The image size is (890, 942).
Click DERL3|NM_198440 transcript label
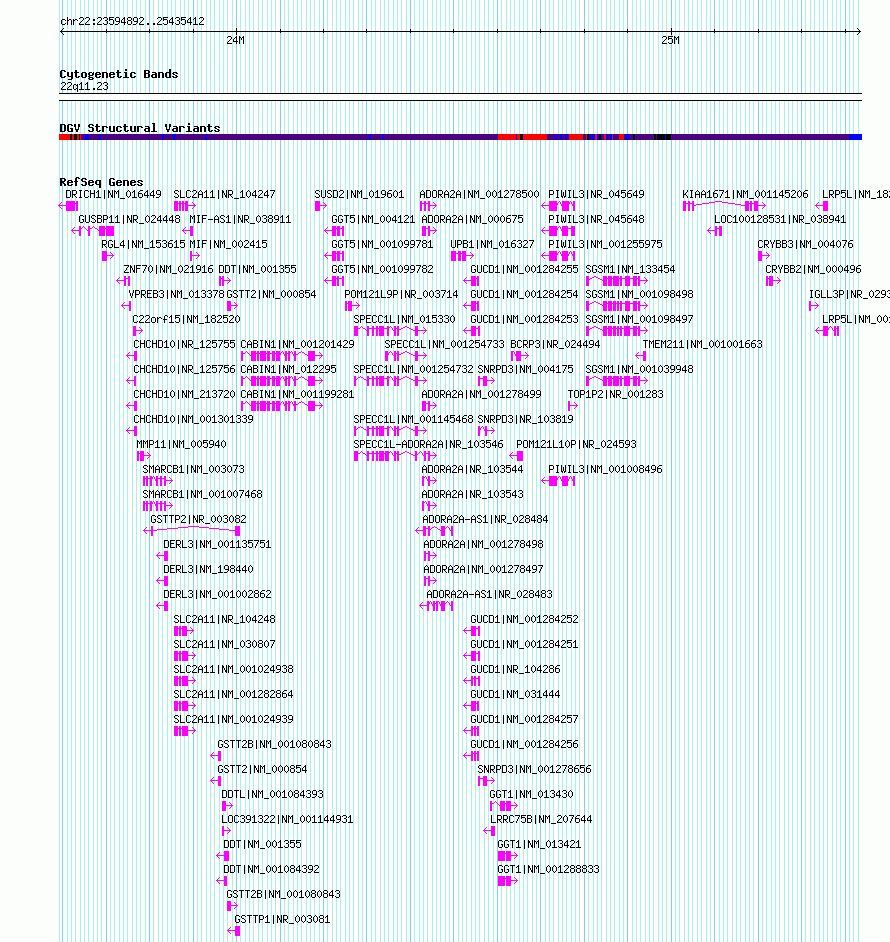pyautogui.click(x=208, y=570)
